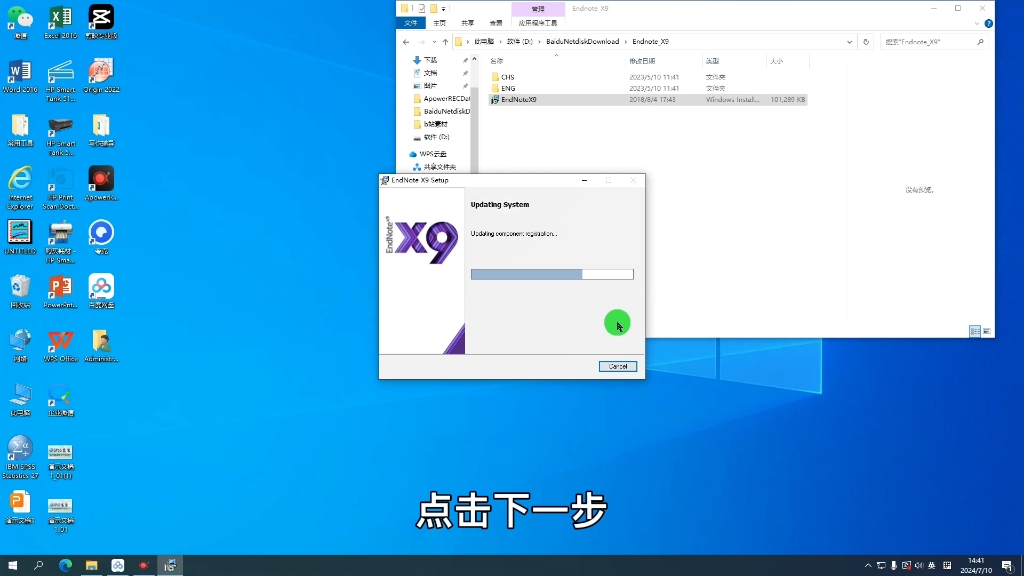Select the 软件 (D:) breadcrumb segment
This screenshot has height=576, width=1024.
coord(520,42)
